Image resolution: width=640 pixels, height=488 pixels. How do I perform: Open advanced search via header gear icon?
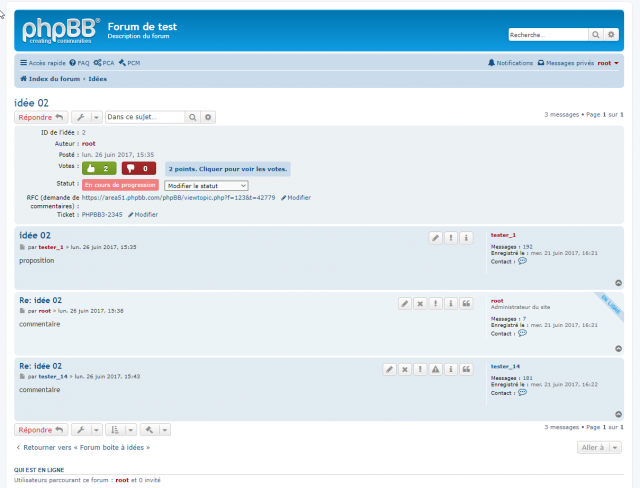coord(611,34)
